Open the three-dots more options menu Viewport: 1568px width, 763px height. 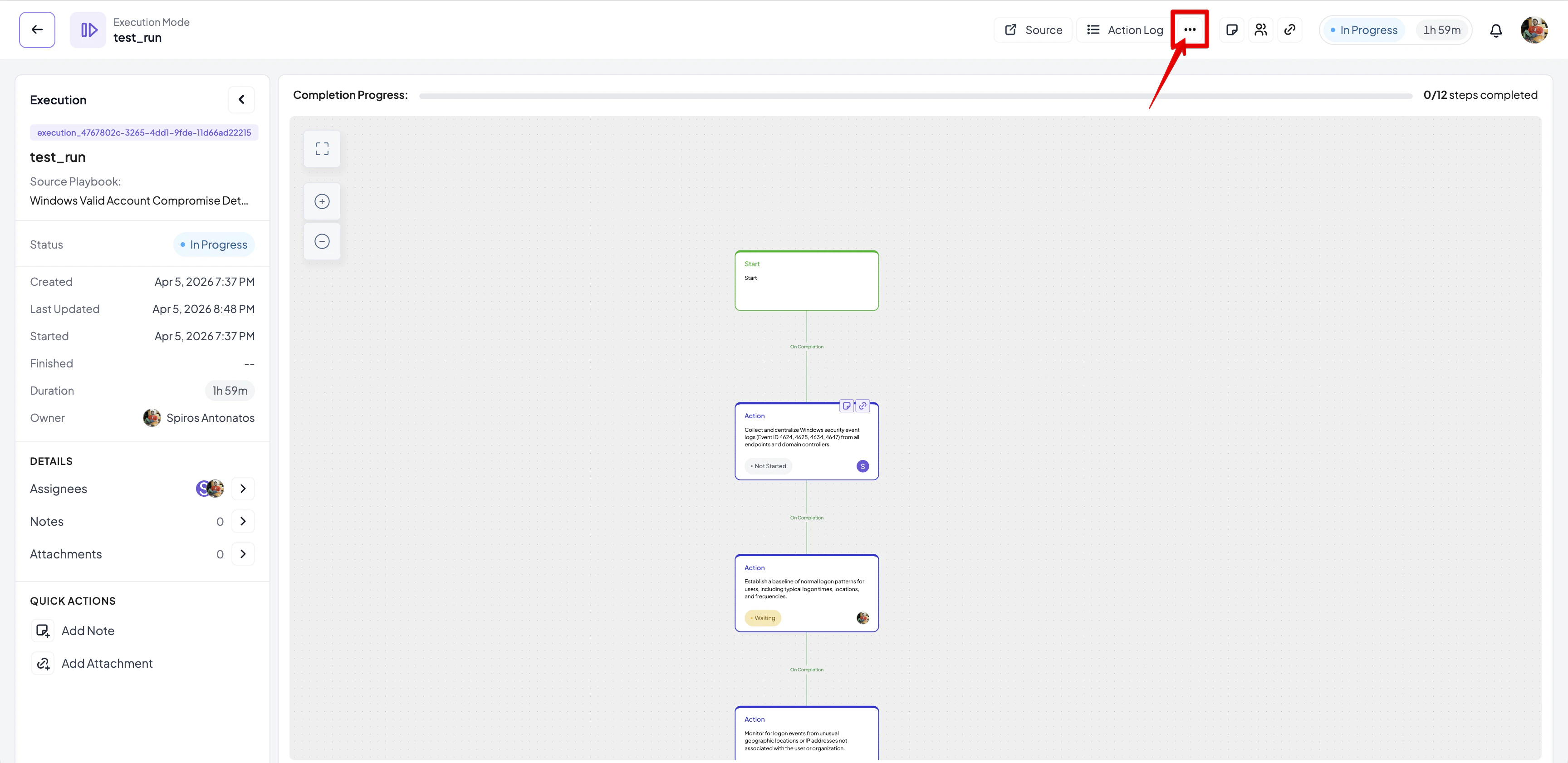pos(1190,30)
